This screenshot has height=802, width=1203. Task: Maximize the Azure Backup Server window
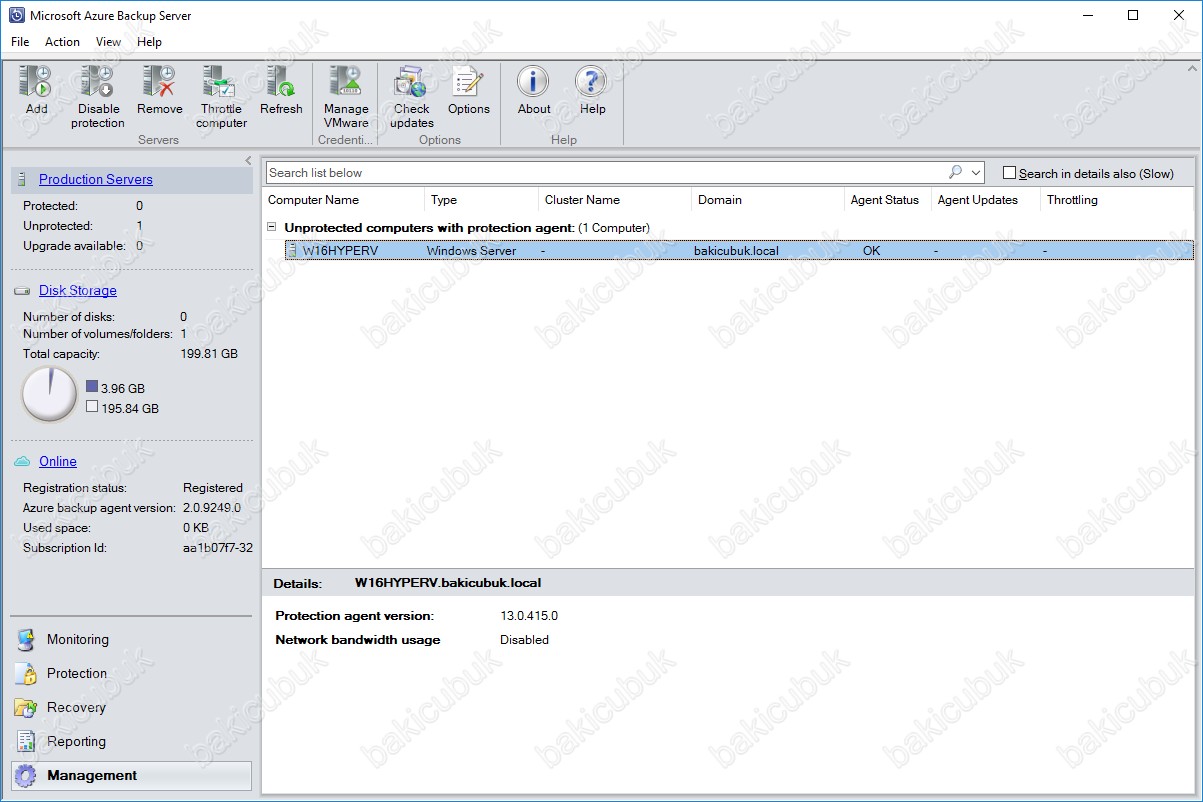pyautogui.click(x=1133, y=15)
